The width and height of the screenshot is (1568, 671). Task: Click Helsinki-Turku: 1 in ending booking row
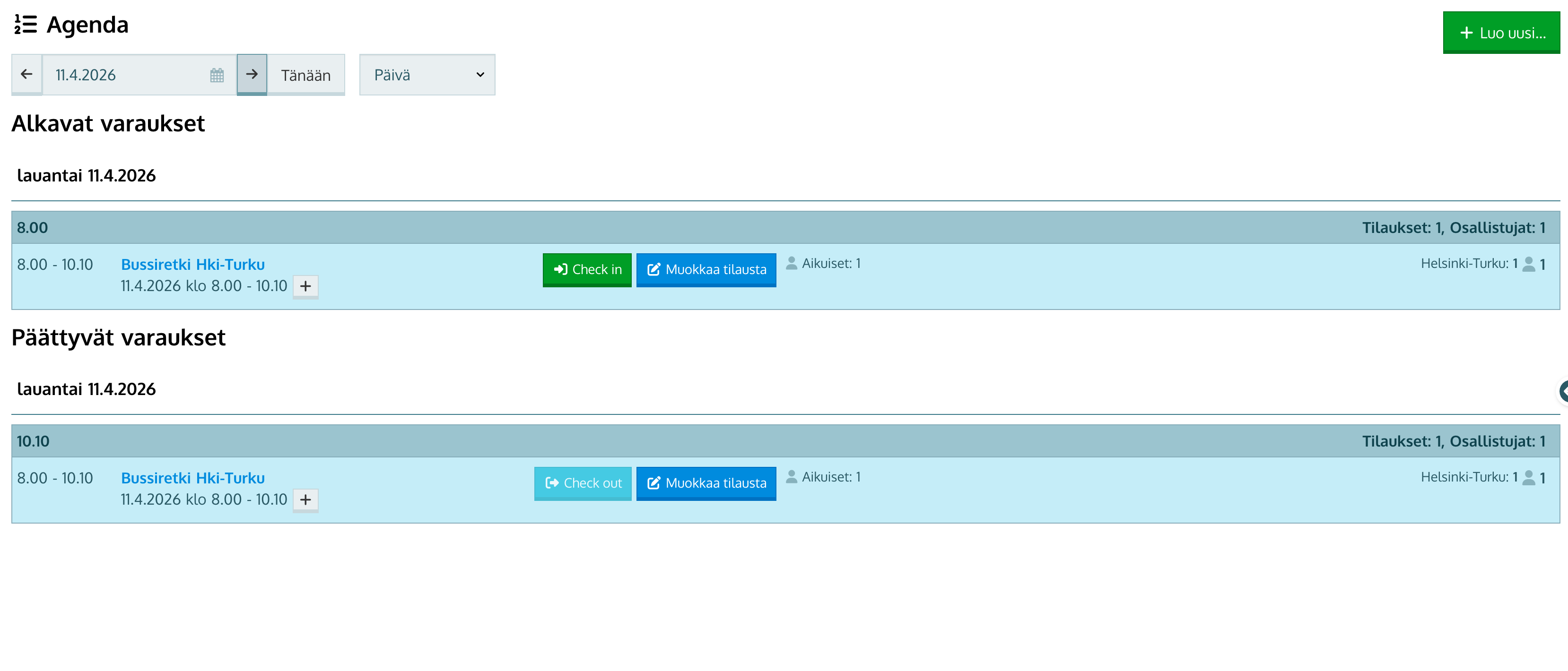[x=1469, y=477]
